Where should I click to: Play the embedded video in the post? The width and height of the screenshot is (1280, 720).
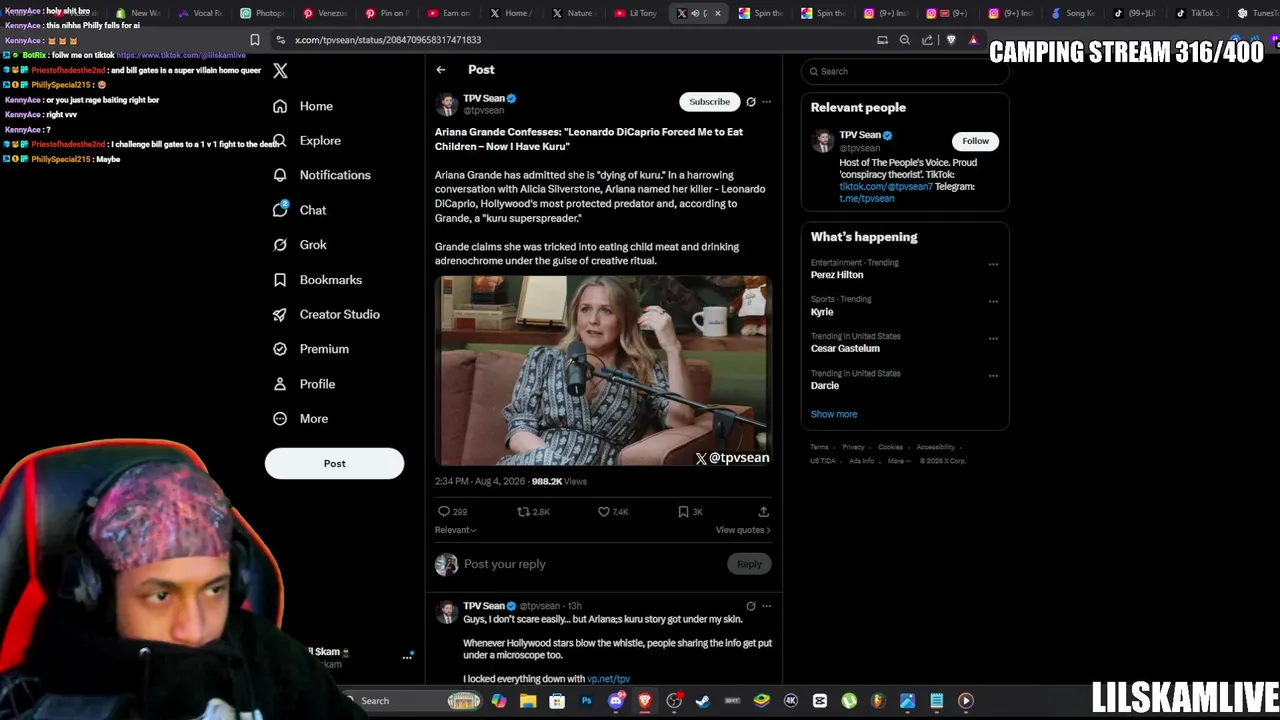coord(603,371)
